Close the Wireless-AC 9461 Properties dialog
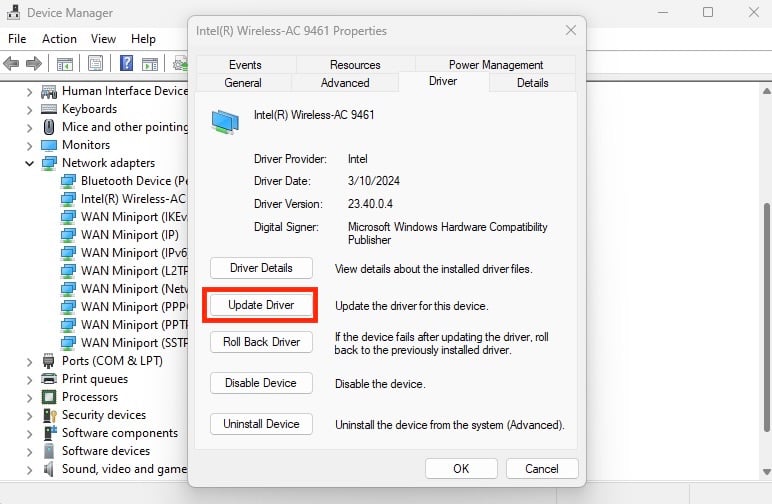Screen dimensions: 772x504 click(x=571, y=31)
